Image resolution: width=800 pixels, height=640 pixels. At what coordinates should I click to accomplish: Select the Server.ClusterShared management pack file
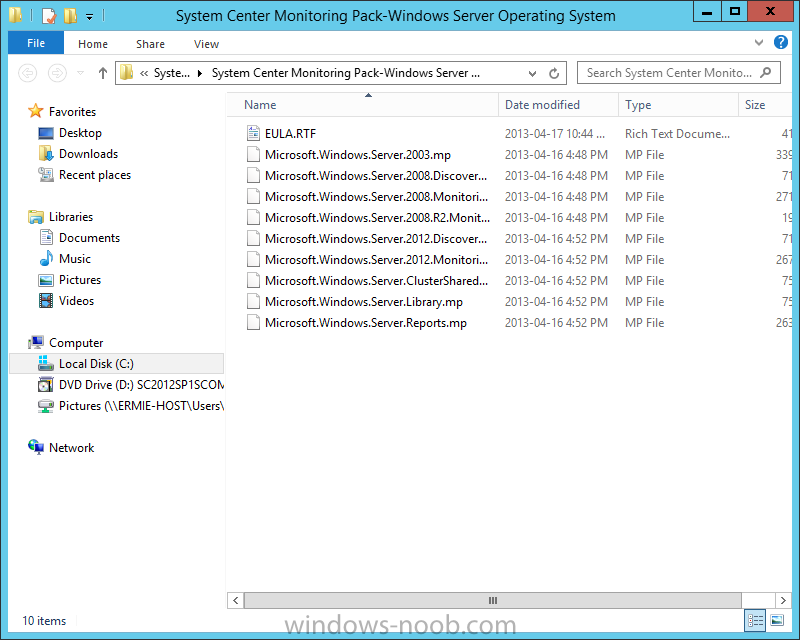coord(376,280)
